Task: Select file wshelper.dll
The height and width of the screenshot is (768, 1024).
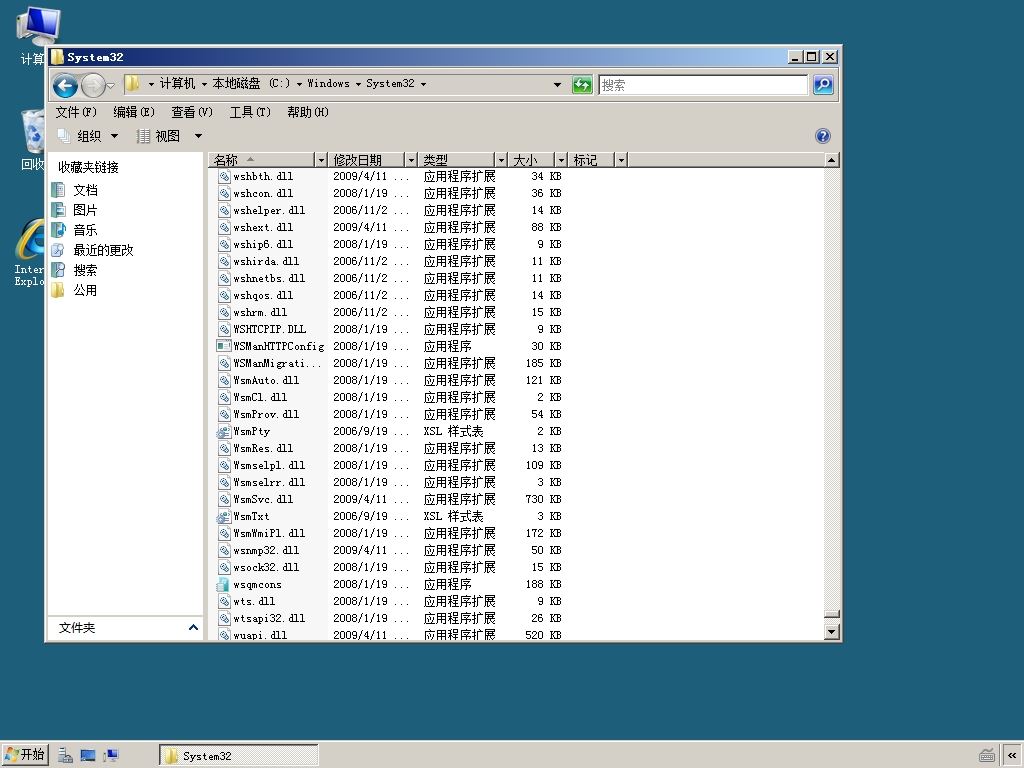Action: (269, 210)
